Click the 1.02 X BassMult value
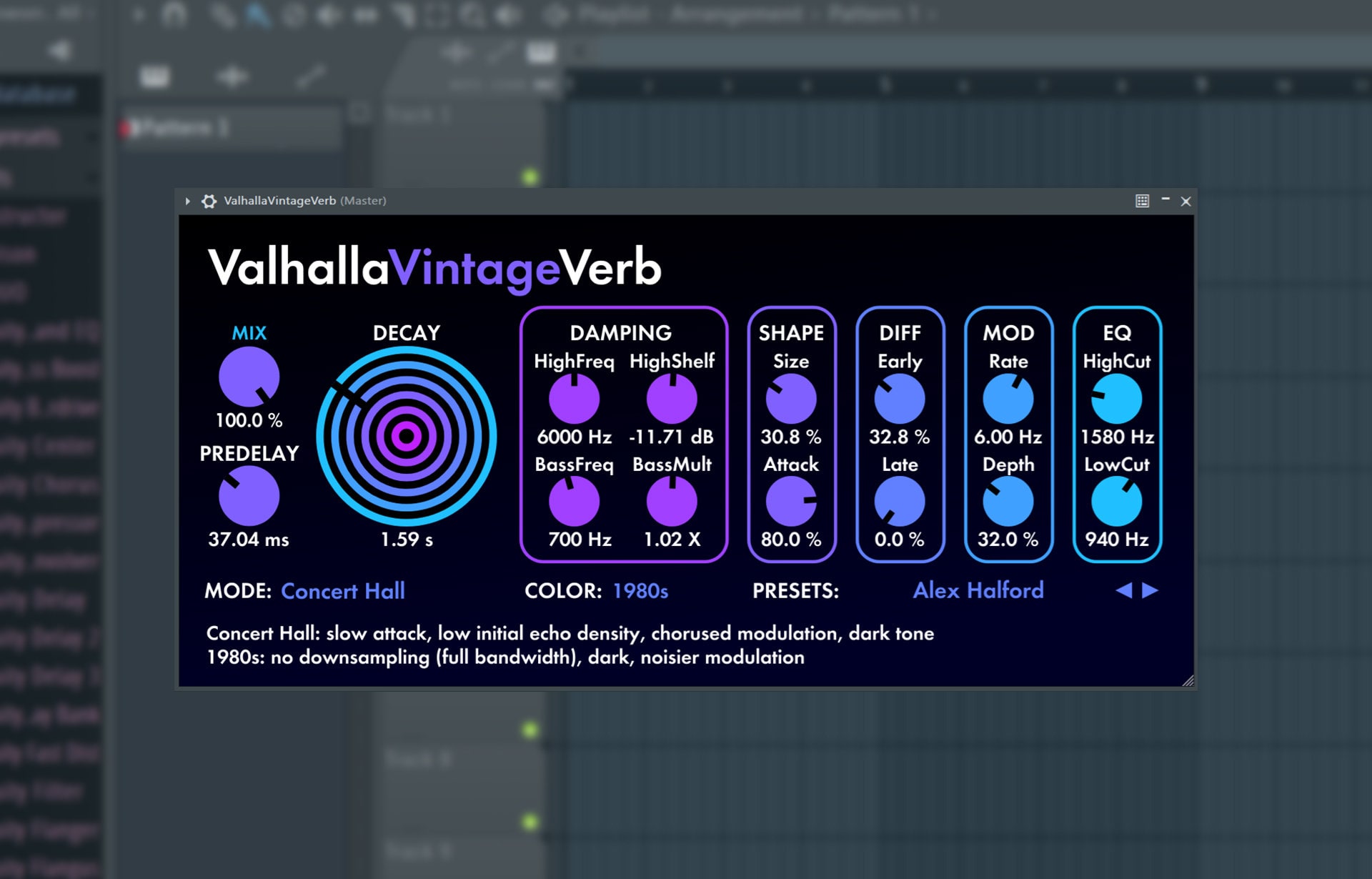Image resolution: width=1372 pixels, height=879 pixels. [x=672, y=540]
